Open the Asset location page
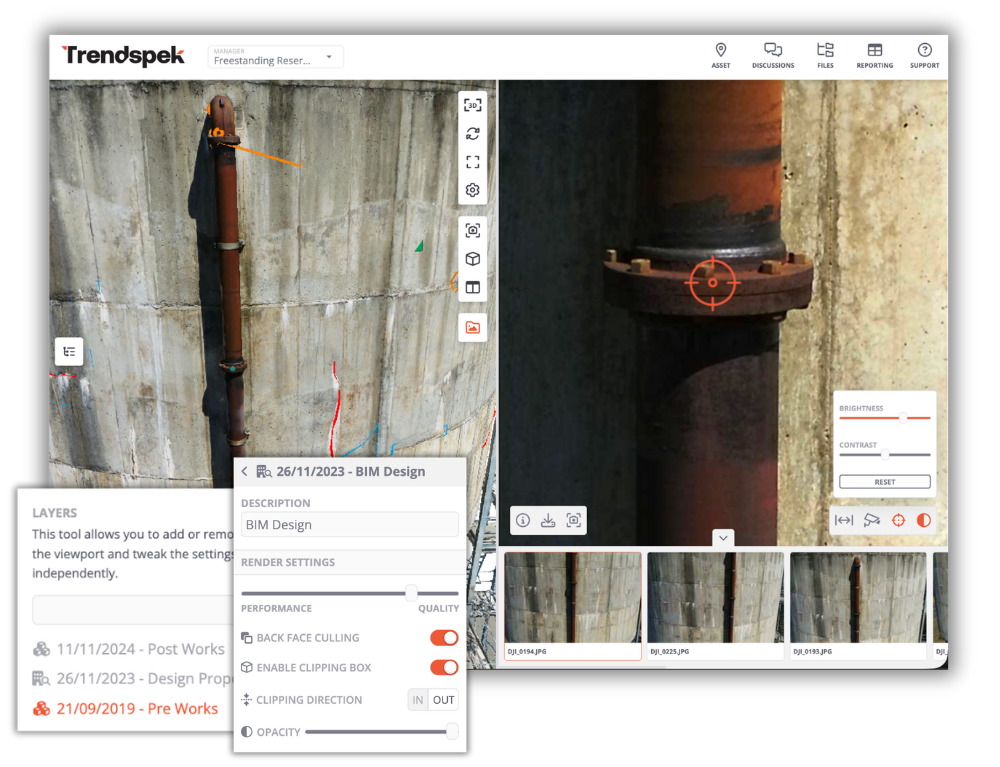The width and height of the screenshot is (1000, 767). pyautogui.click(x=721, y=55)
